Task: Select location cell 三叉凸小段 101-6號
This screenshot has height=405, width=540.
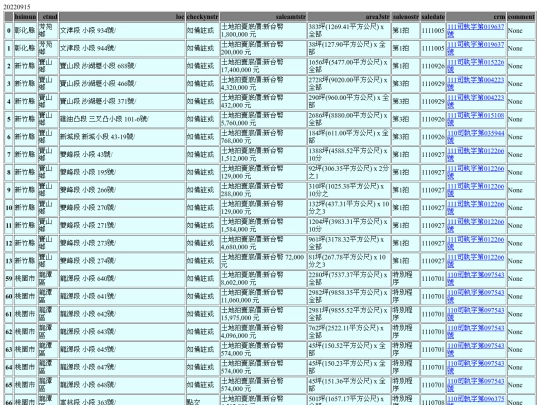Action: (x=122, y=119)
